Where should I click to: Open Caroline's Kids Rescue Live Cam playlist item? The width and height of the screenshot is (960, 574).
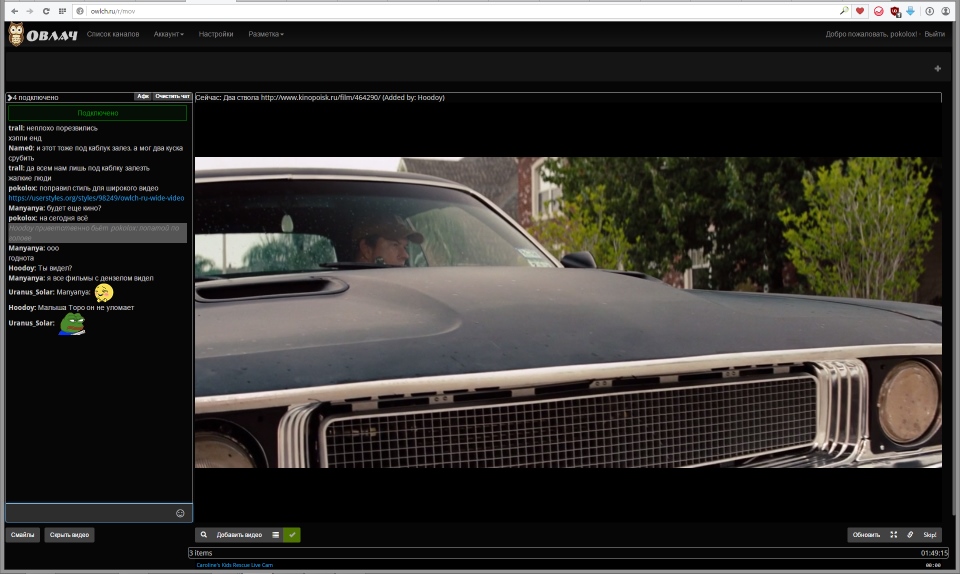tap(234, 565)
